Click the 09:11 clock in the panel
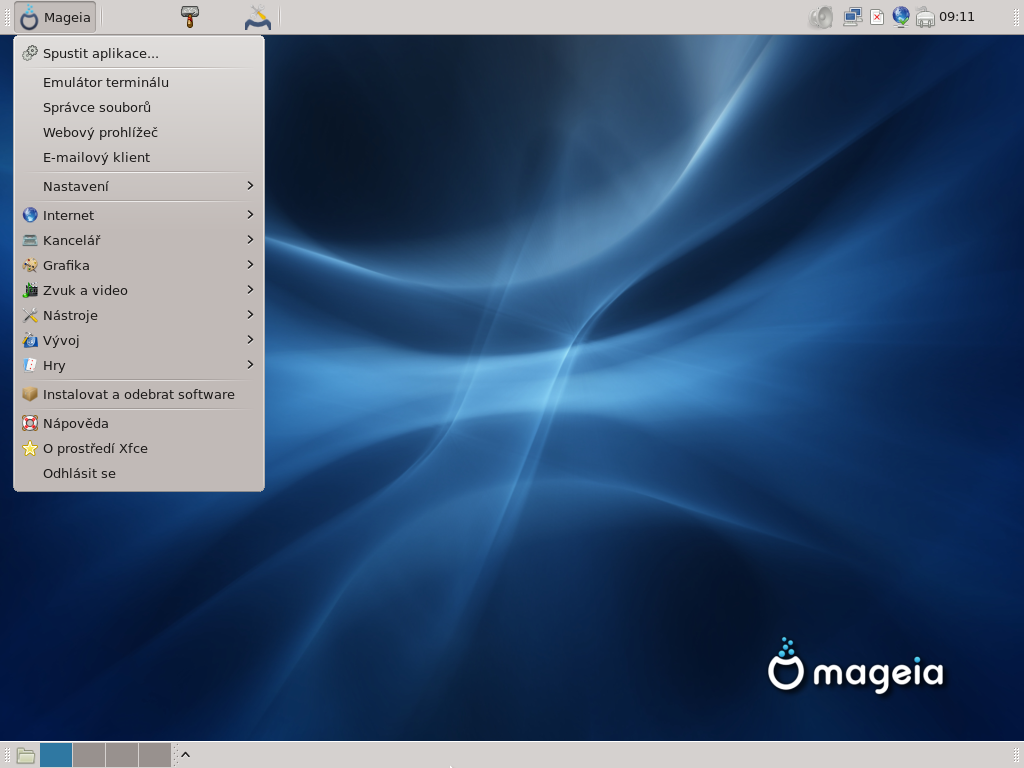 pyautogui.click(x=957, y=17)
